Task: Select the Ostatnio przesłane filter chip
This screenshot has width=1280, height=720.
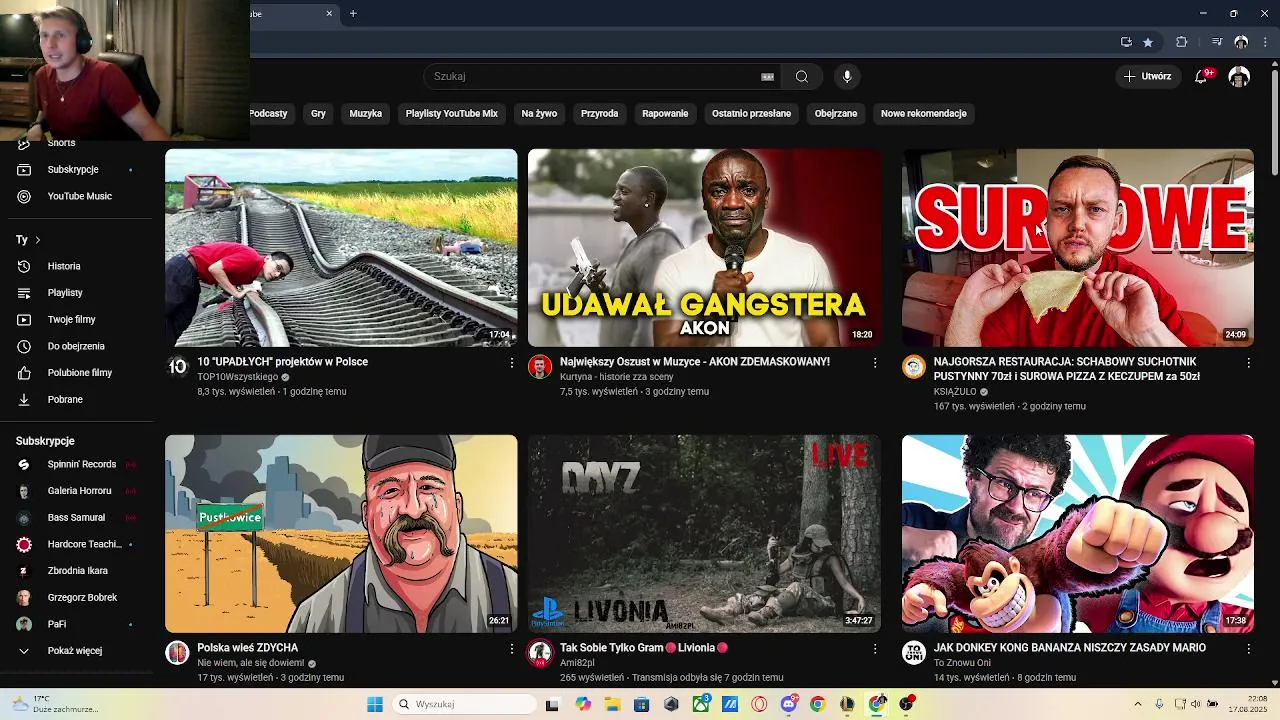Action: (x=751, y=114)
